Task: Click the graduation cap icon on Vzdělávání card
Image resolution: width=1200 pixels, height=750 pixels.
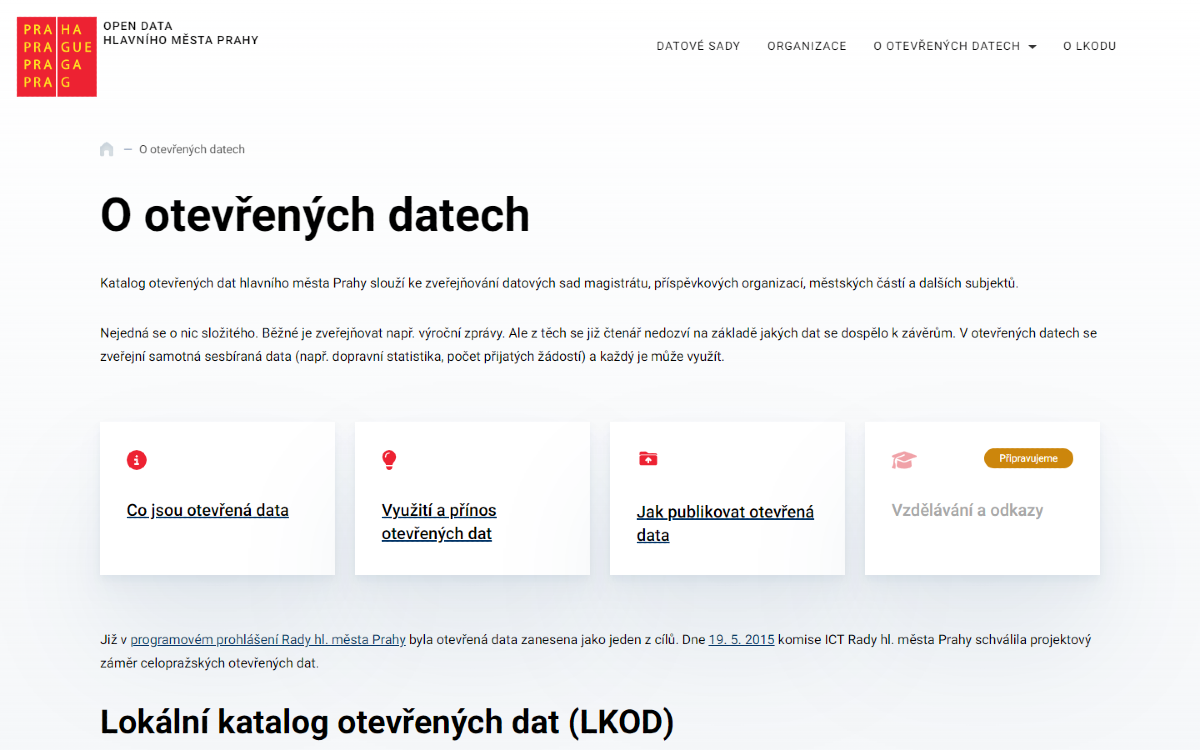Action: pyautogui.click(x=903, y=459)
